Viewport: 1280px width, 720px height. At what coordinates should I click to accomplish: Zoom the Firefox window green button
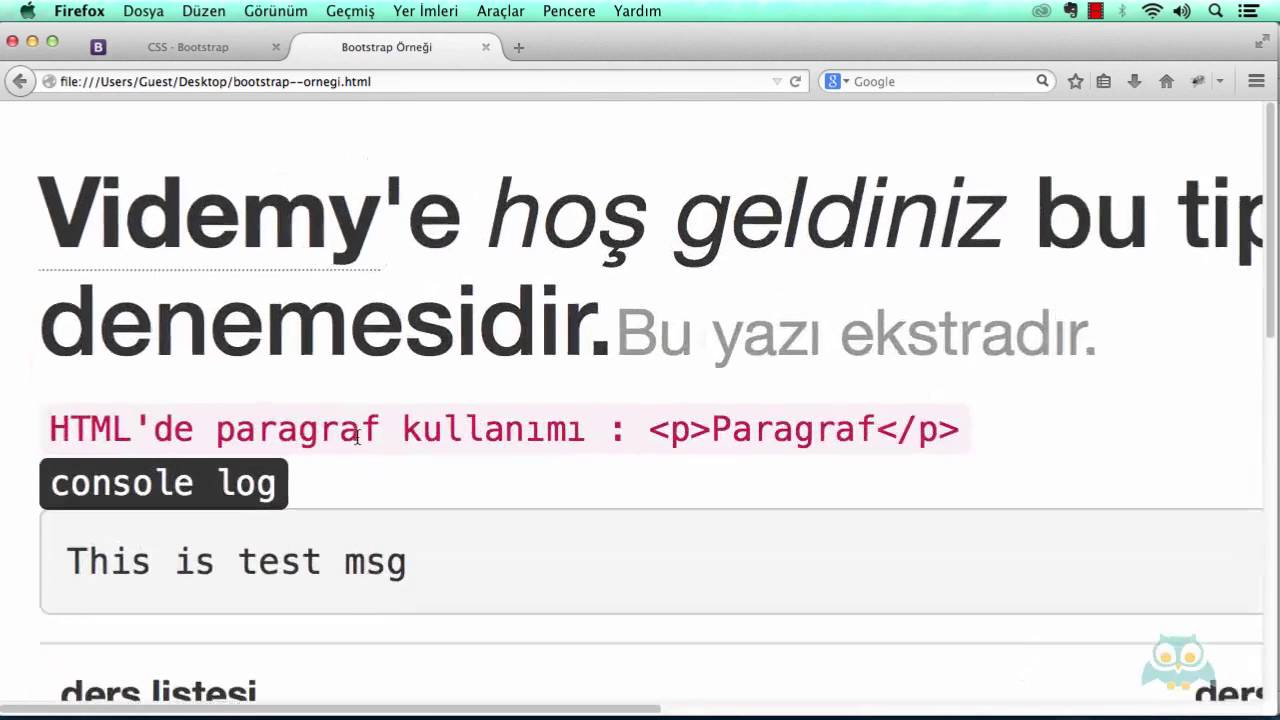pyautogui.click(x=52, y=41)
